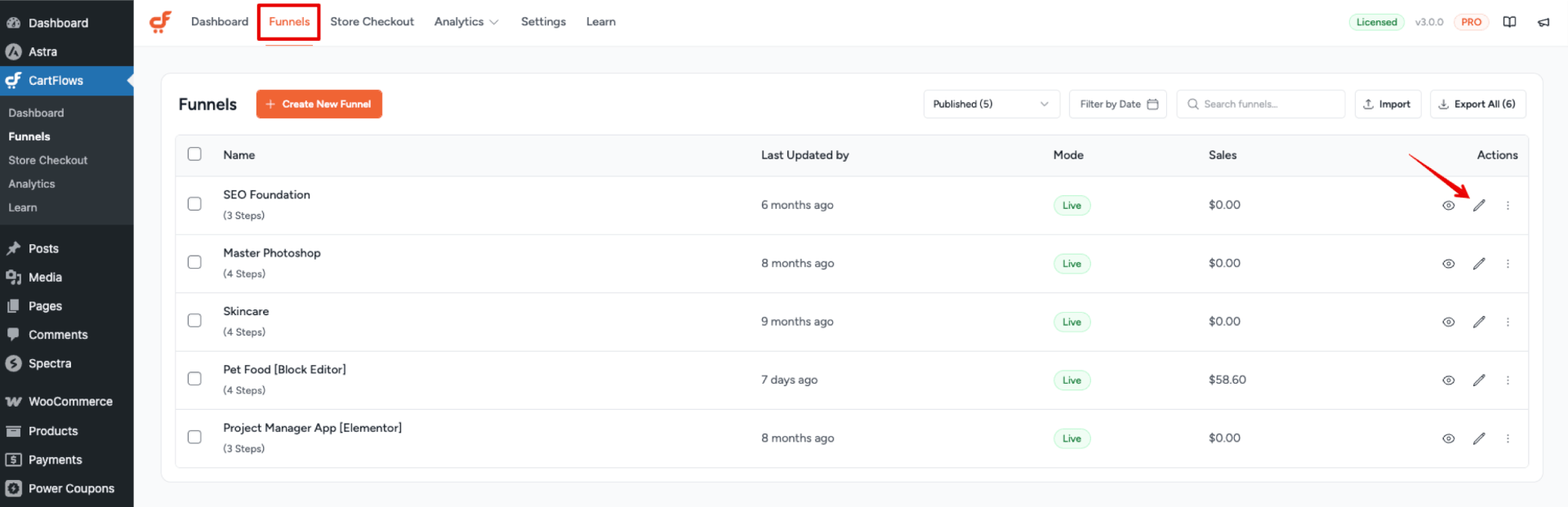
Task: Open the Filter by Date picker
Action: [x=1118, y=104]
